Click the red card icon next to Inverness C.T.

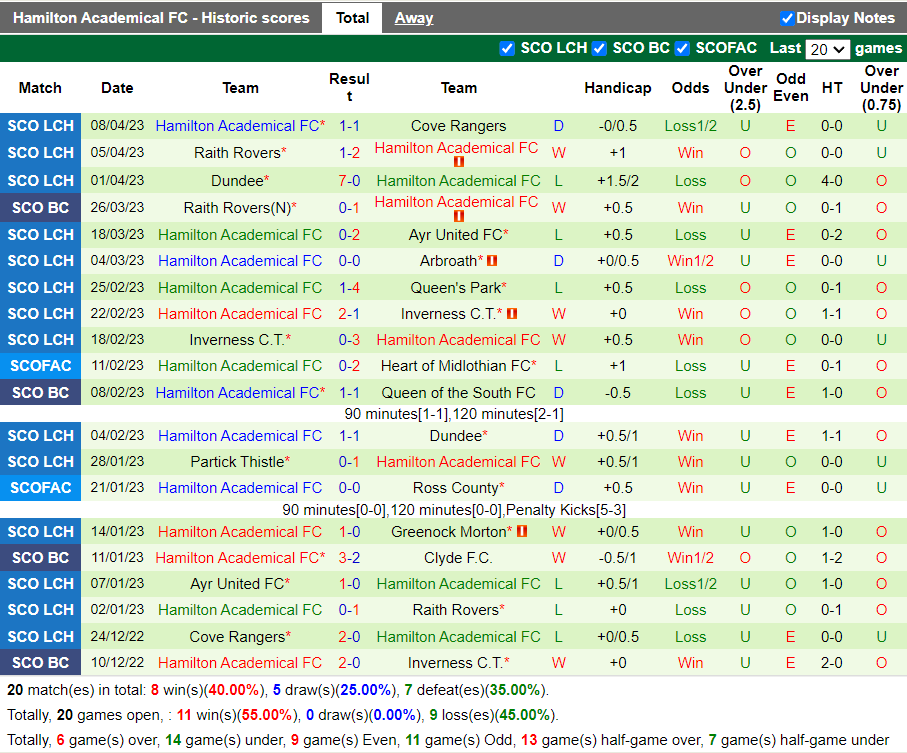(x=513, y=313)
